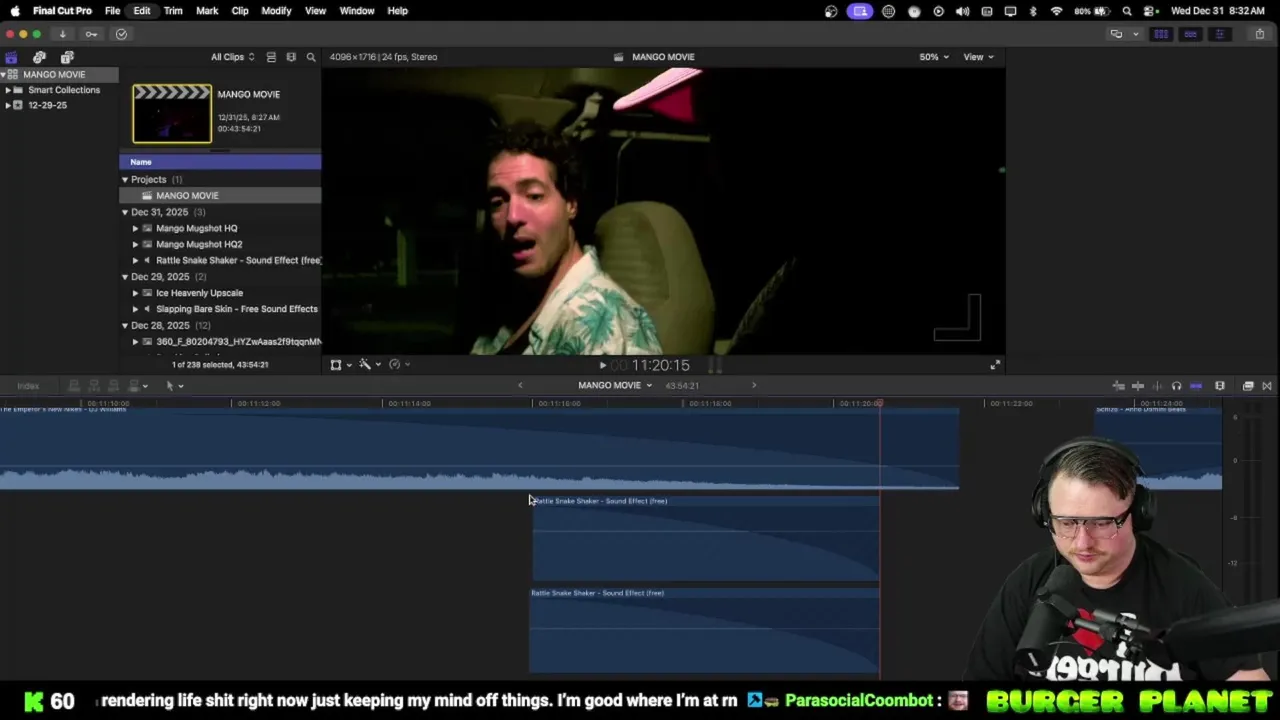Toggle the Inspector panel layout button
Screen dimensions: 1280x720
[x=1219, y=34]
